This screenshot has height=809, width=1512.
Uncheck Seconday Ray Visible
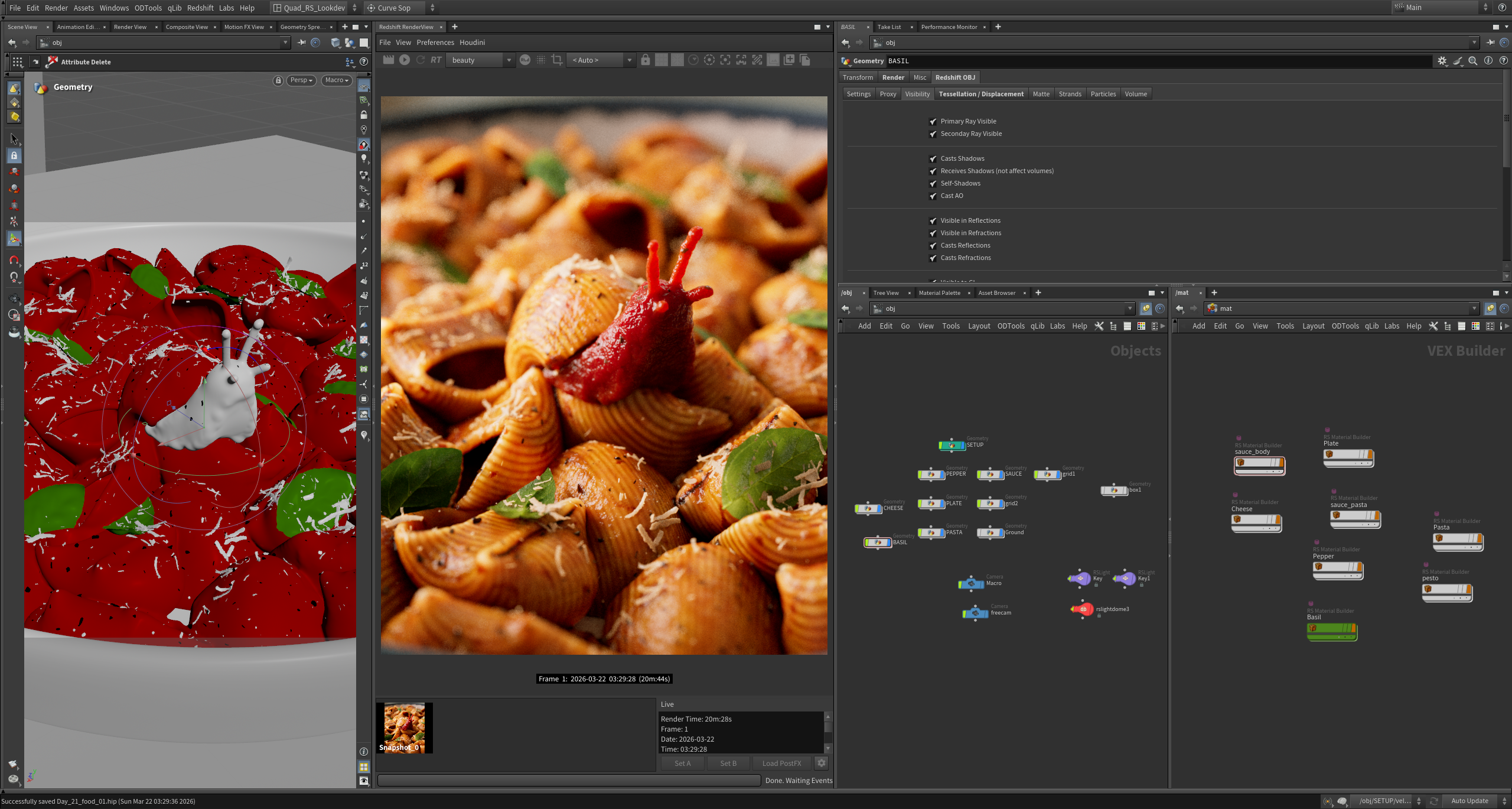[933, 134]
